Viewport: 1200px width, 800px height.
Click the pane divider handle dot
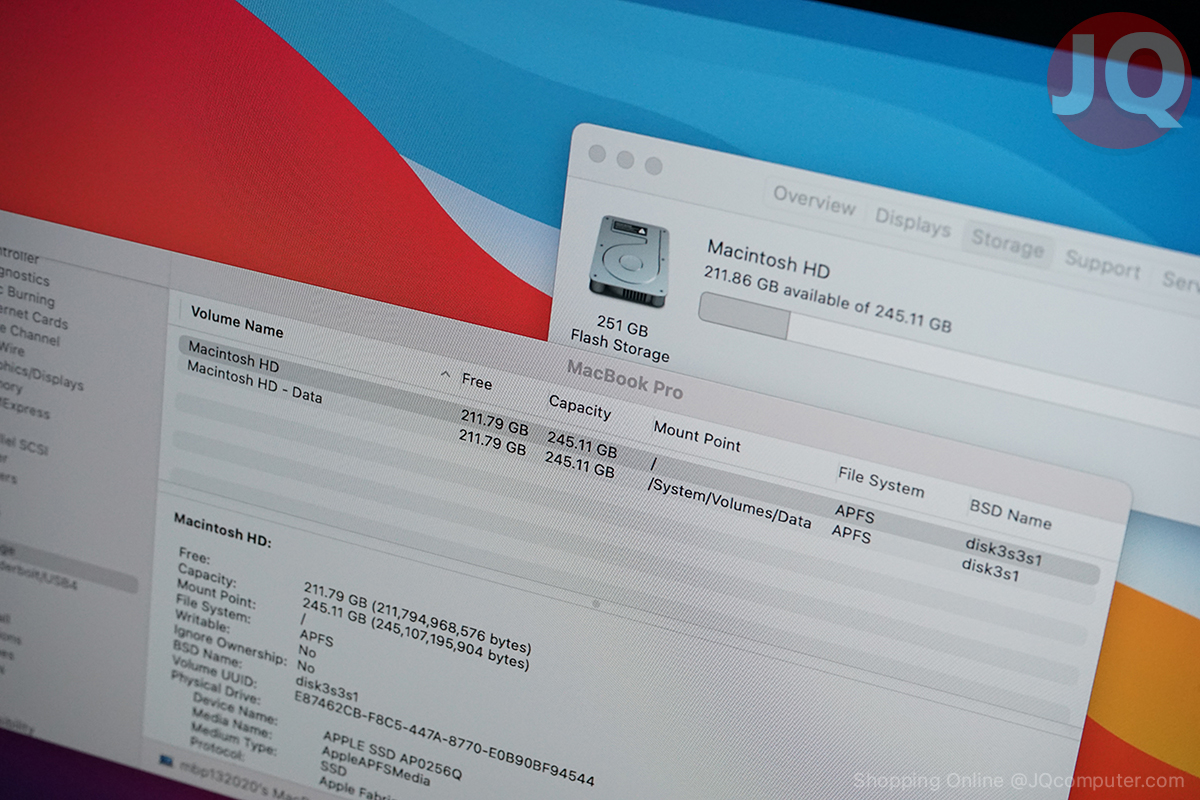pyautogui.click(x=596, y=603)
